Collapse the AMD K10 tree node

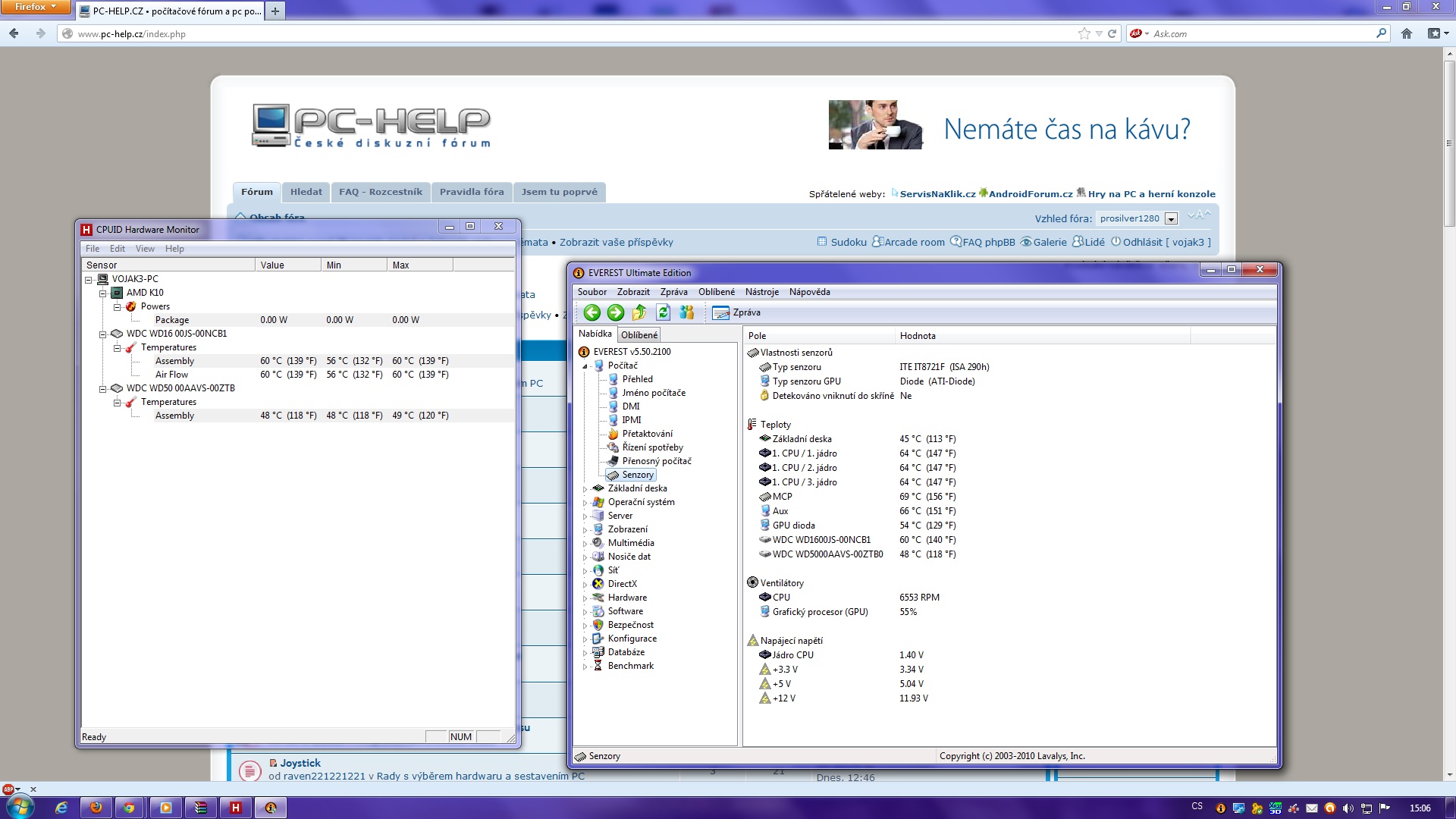point(103,293)
